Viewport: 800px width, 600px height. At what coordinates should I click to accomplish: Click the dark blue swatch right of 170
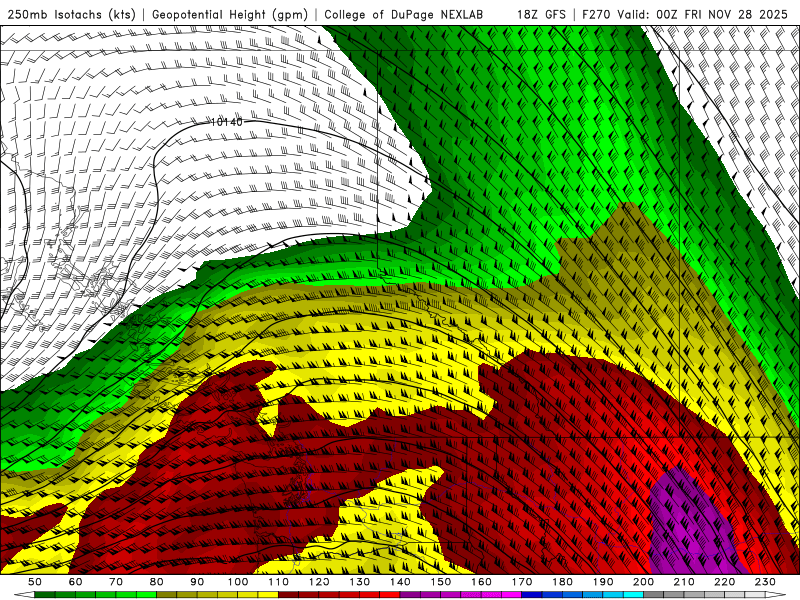[x=532, y=595]
